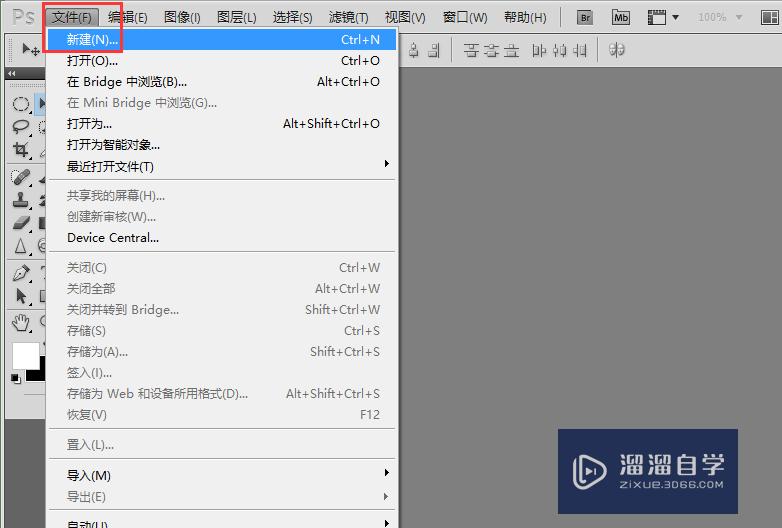Choose 打开(O)... menu entry
Screen dimensions: 782x528
222,61
